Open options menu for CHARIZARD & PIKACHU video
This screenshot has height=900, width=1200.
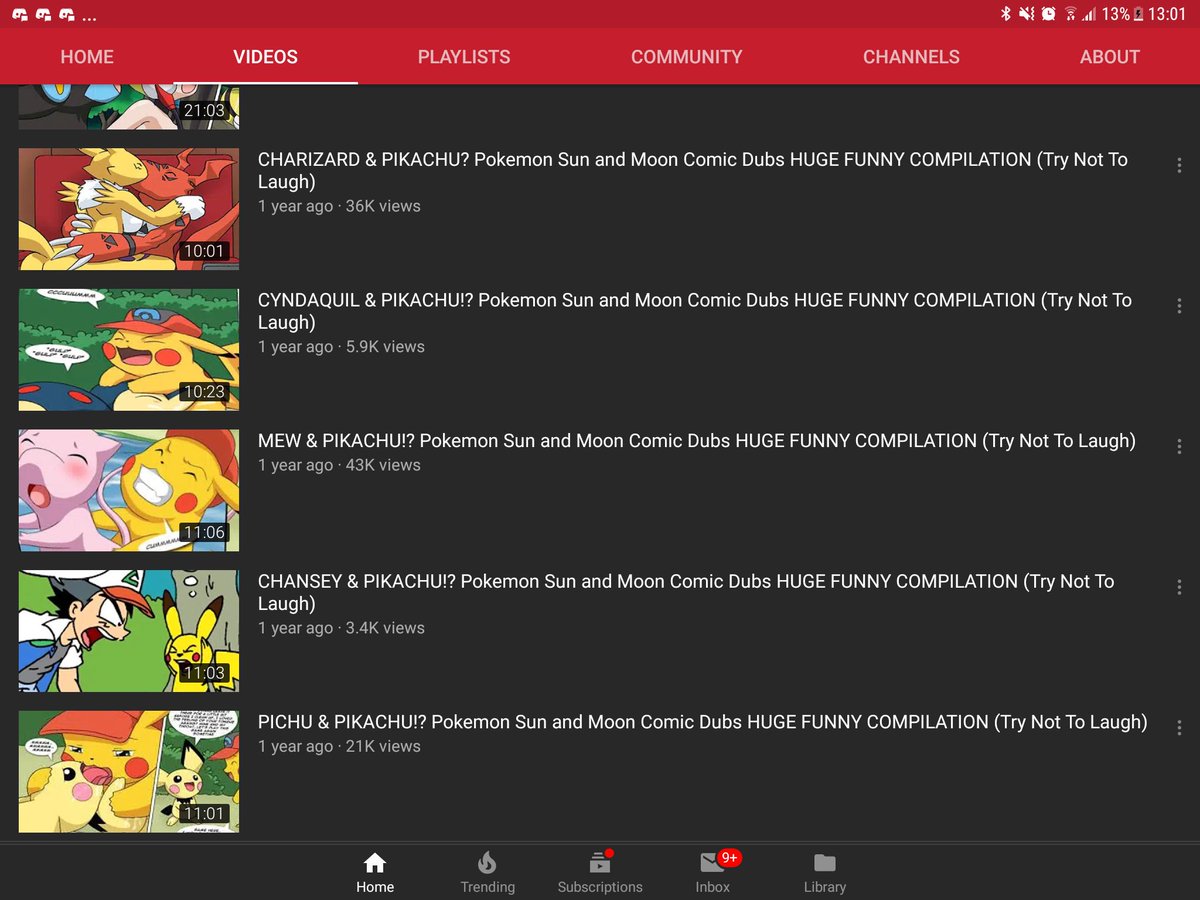[x=1179, y=166]
